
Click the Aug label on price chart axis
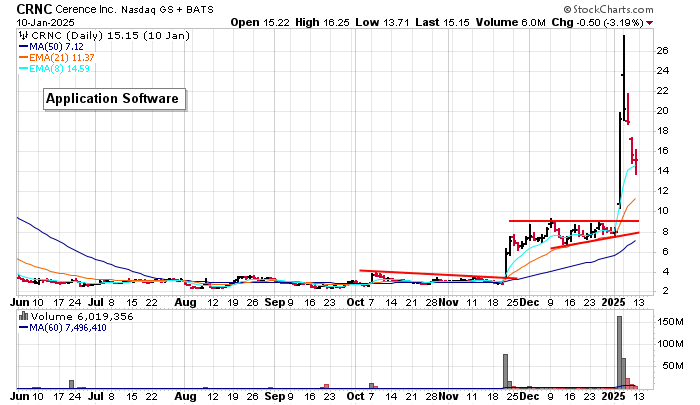point(185,302)
